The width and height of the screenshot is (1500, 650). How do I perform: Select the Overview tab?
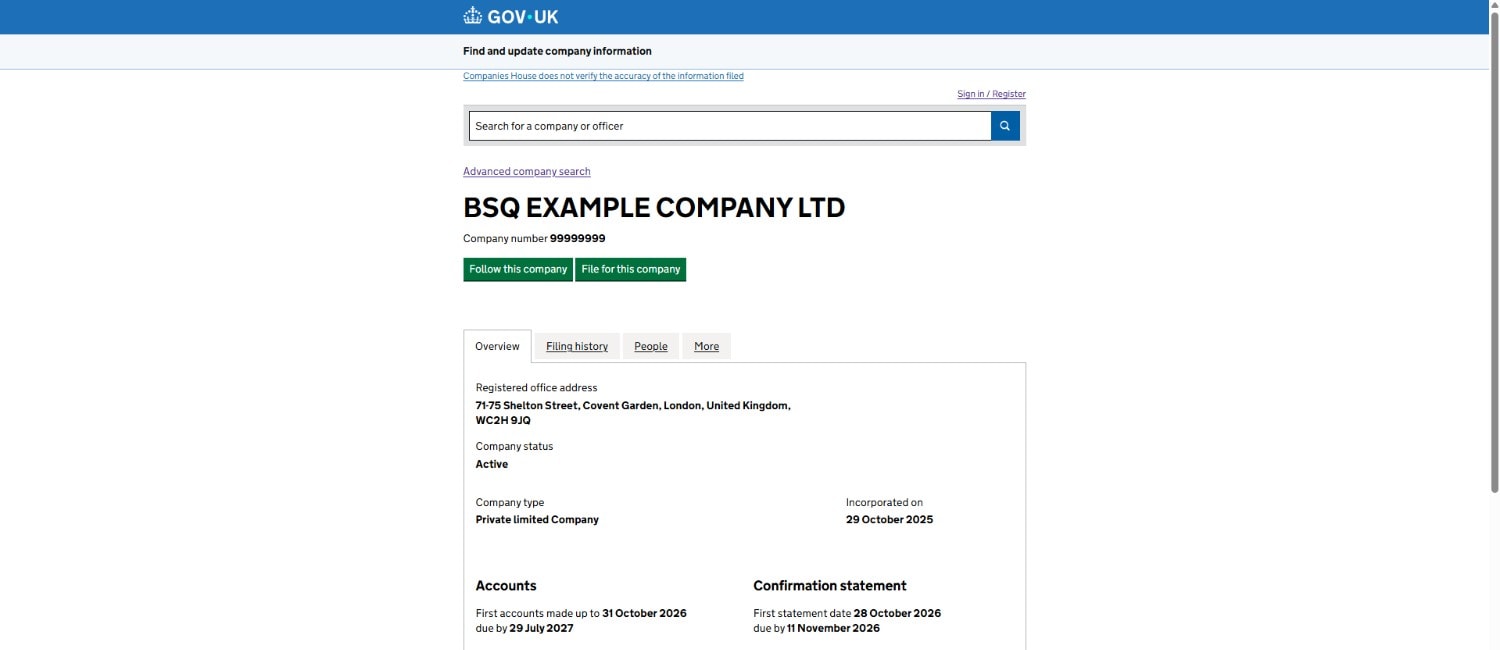(497, 346)
